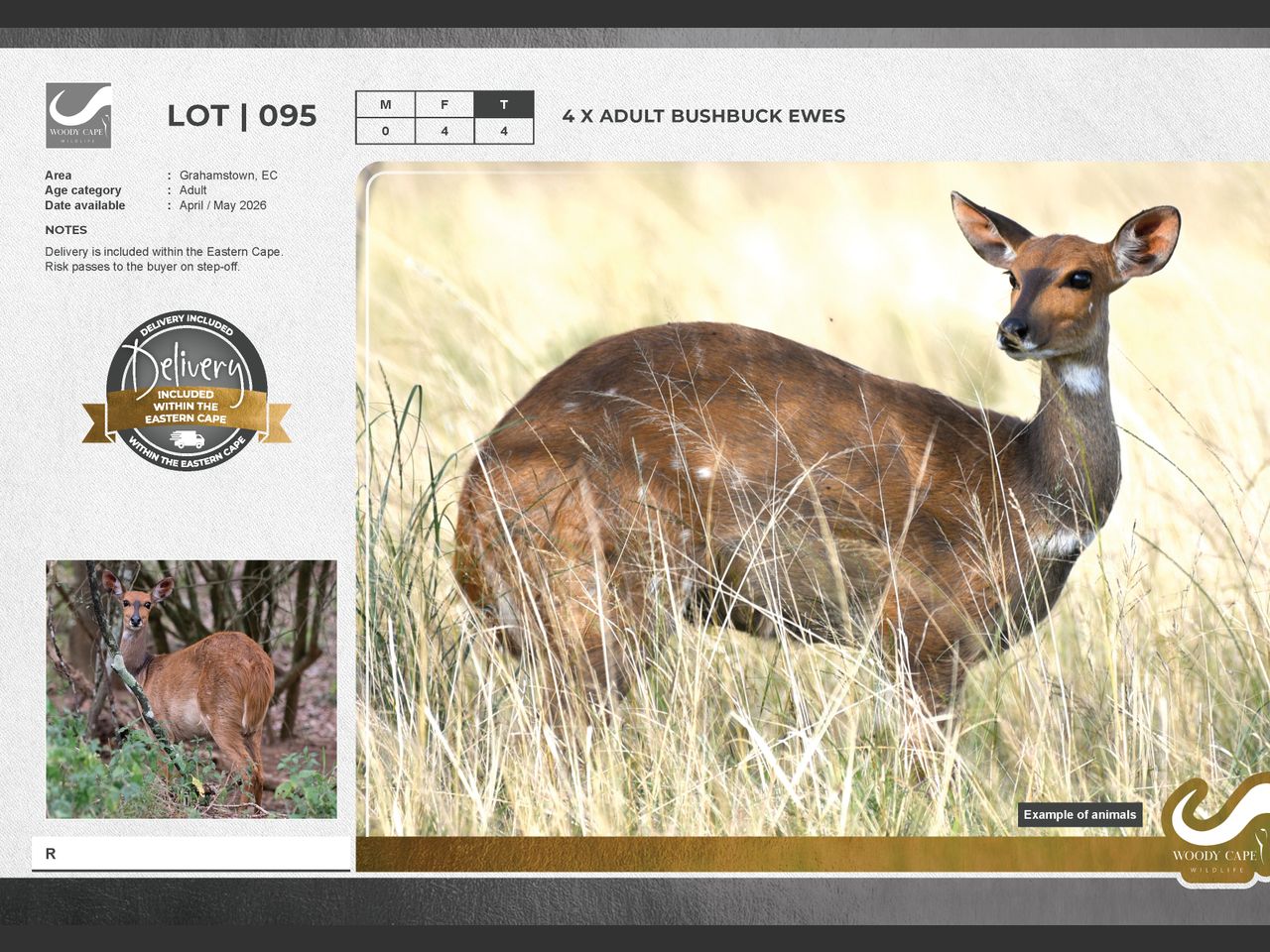Viewport: 1270px width, 952px height.
Task: Open the small bushbuck forest thumbnail
Action: pos(191,689)
